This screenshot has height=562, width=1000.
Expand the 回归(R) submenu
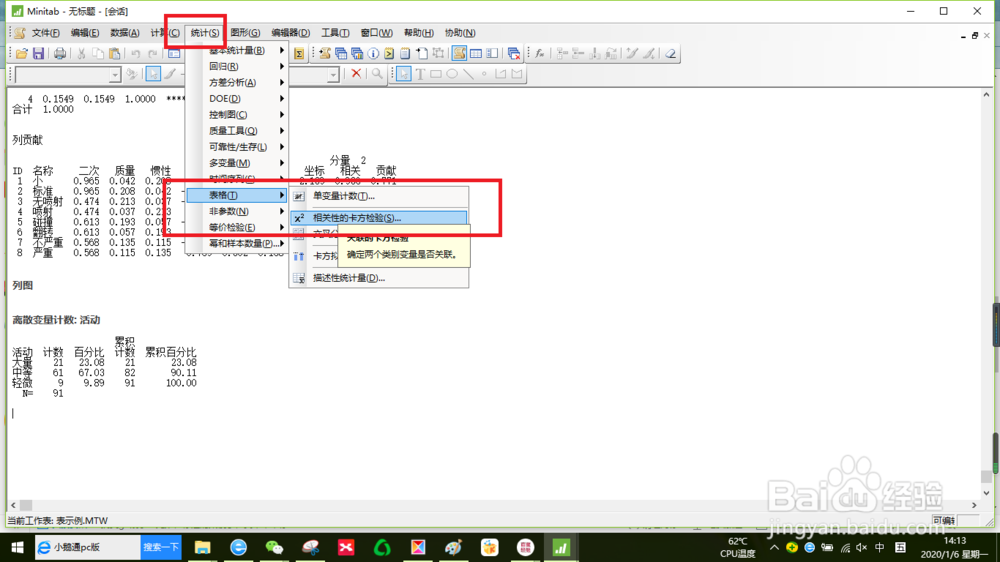(237, 66)
